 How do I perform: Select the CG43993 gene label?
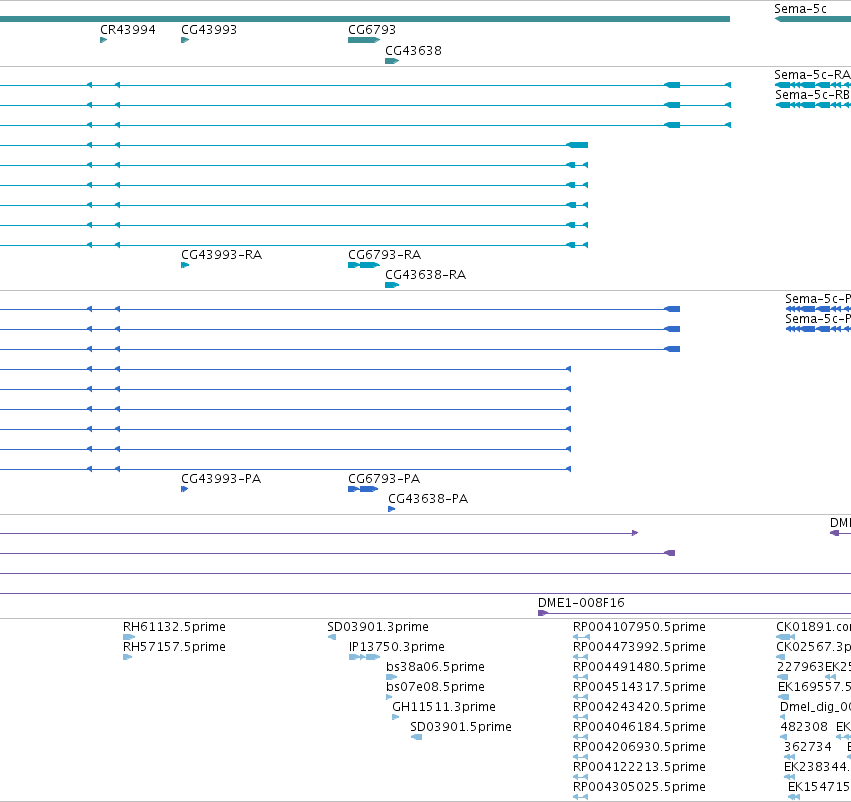coord(209,29)
